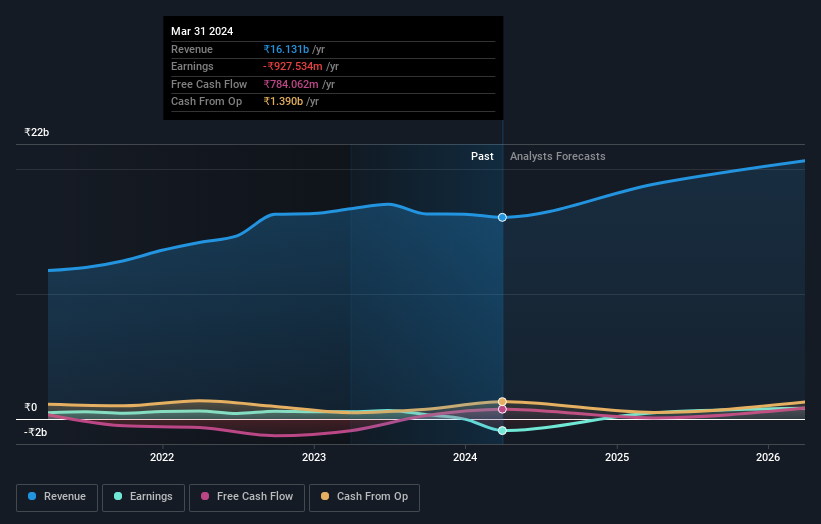
Task: Click the Earnings row label in tooltip
Action: [192, 66]
